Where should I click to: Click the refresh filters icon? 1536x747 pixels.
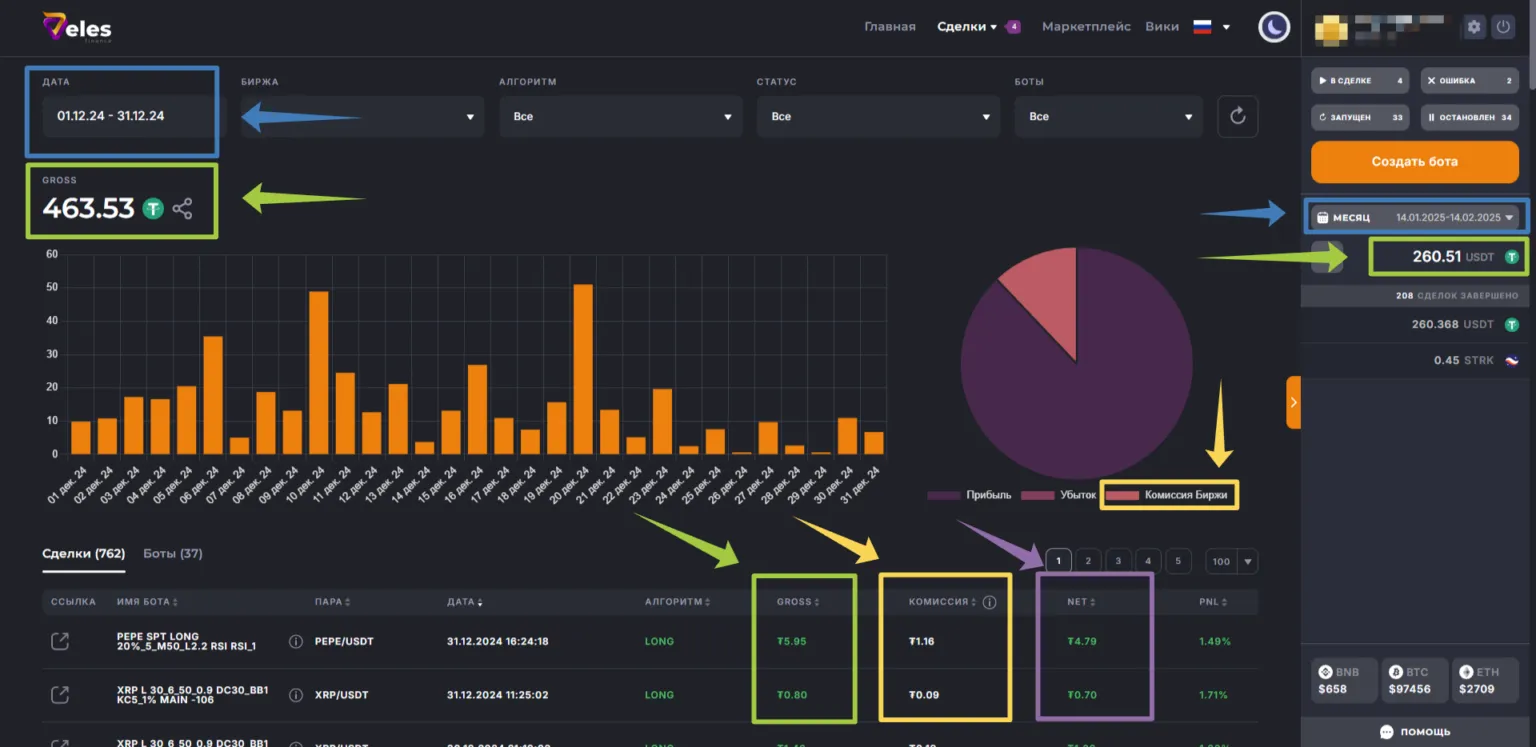[1237, 116]
